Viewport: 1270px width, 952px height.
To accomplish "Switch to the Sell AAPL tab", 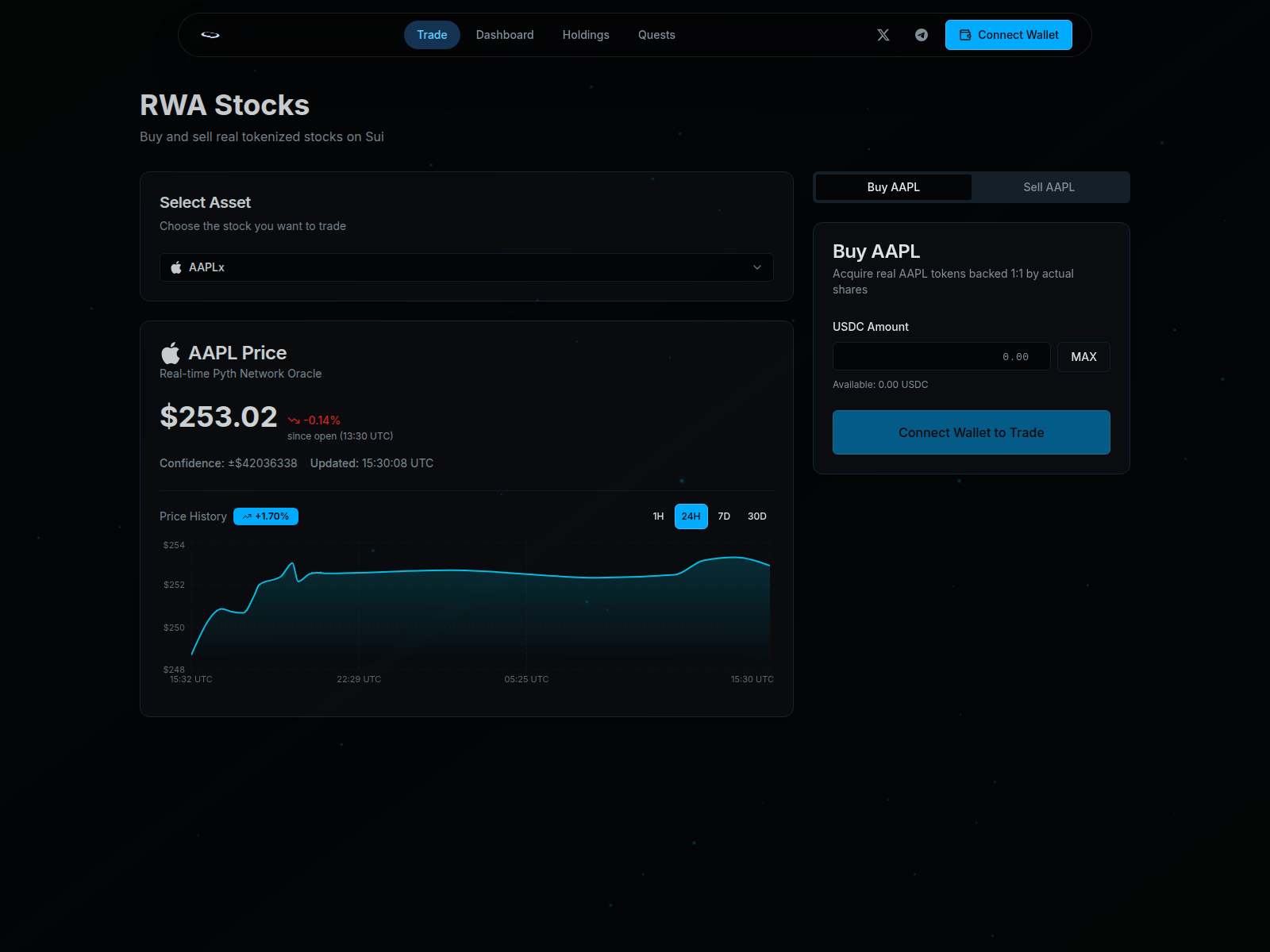I will (1049, 187).
